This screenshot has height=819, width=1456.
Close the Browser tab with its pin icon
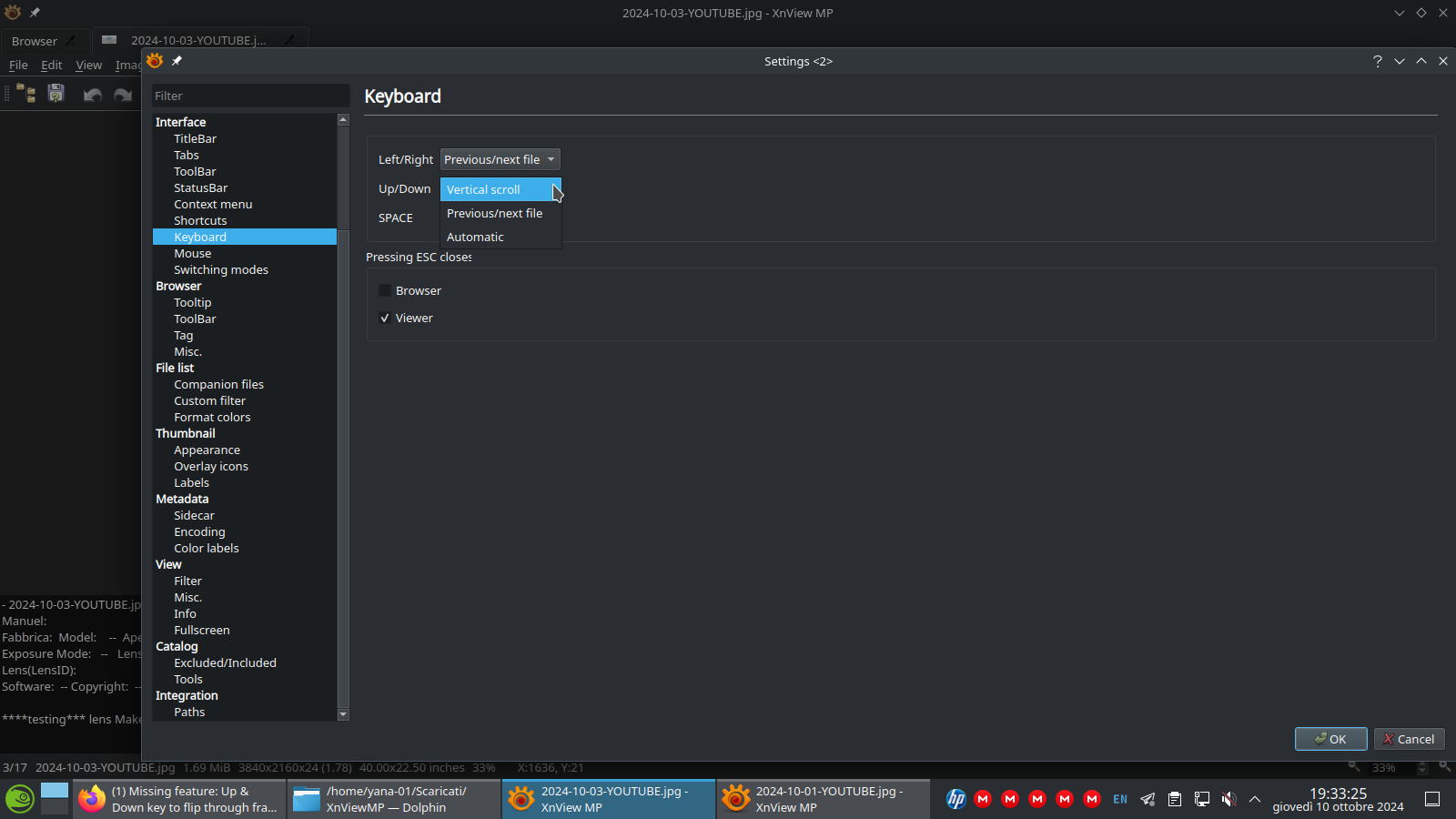(71, 41)
